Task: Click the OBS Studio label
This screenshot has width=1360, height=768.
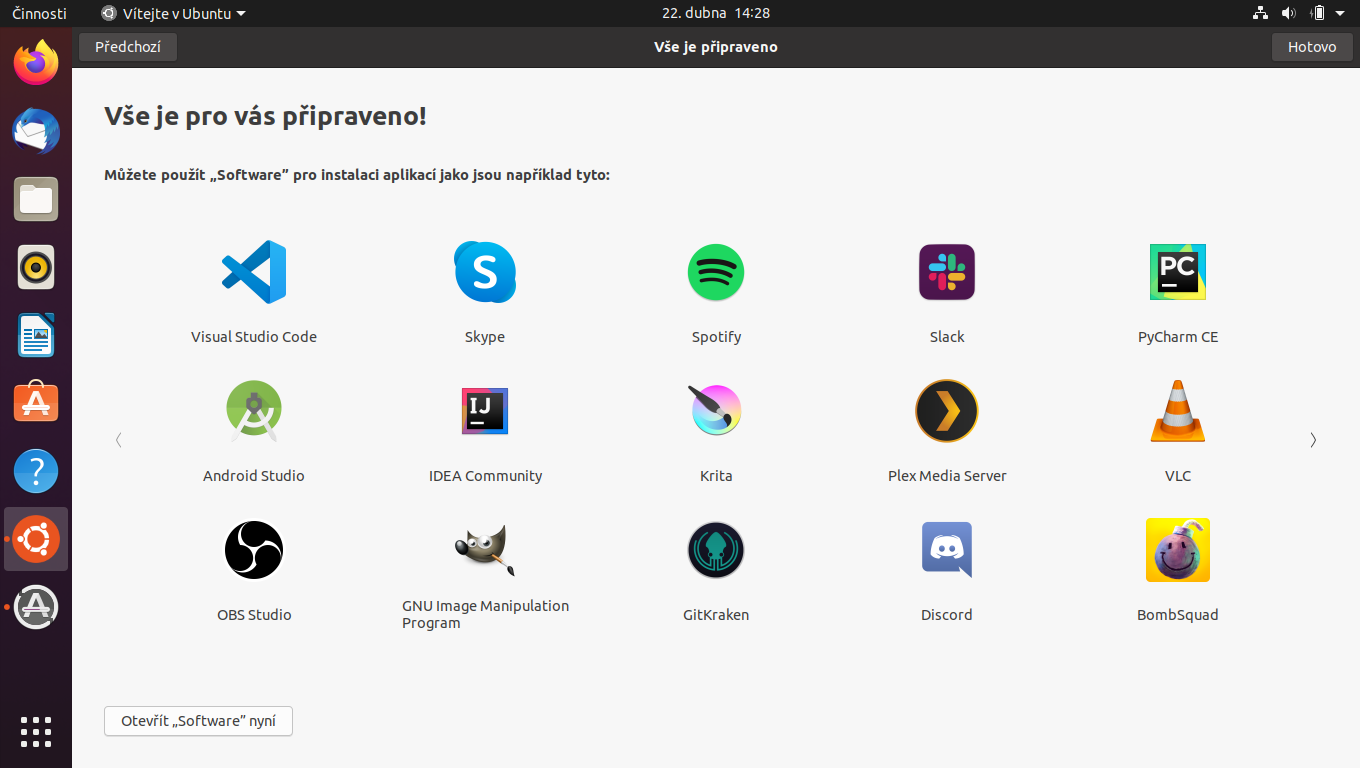Action: click(254, 615)
